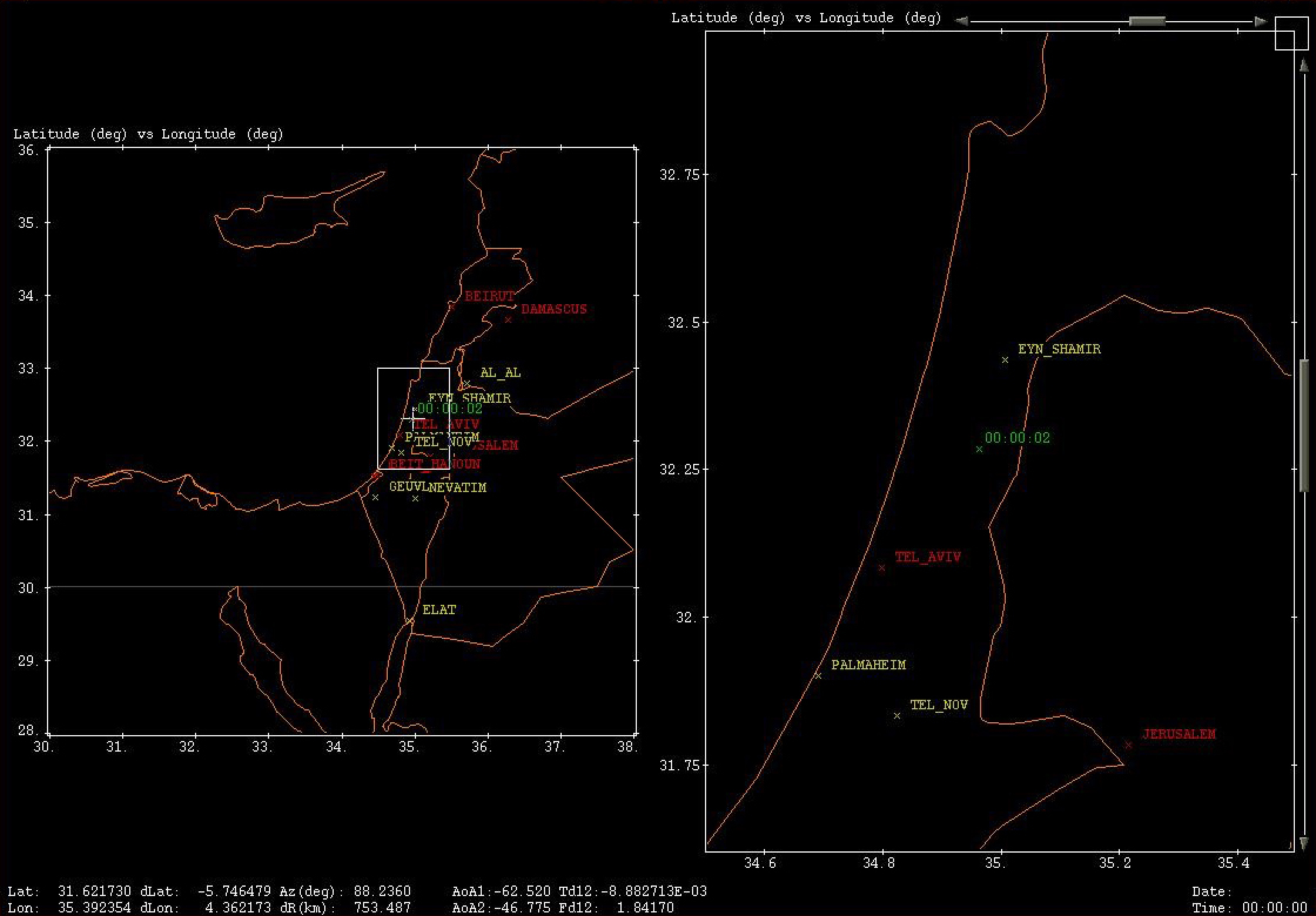Screen dimensions: 1316x916
Task: Click the NEVATIM marker on overview map
Action: [415, 499]
